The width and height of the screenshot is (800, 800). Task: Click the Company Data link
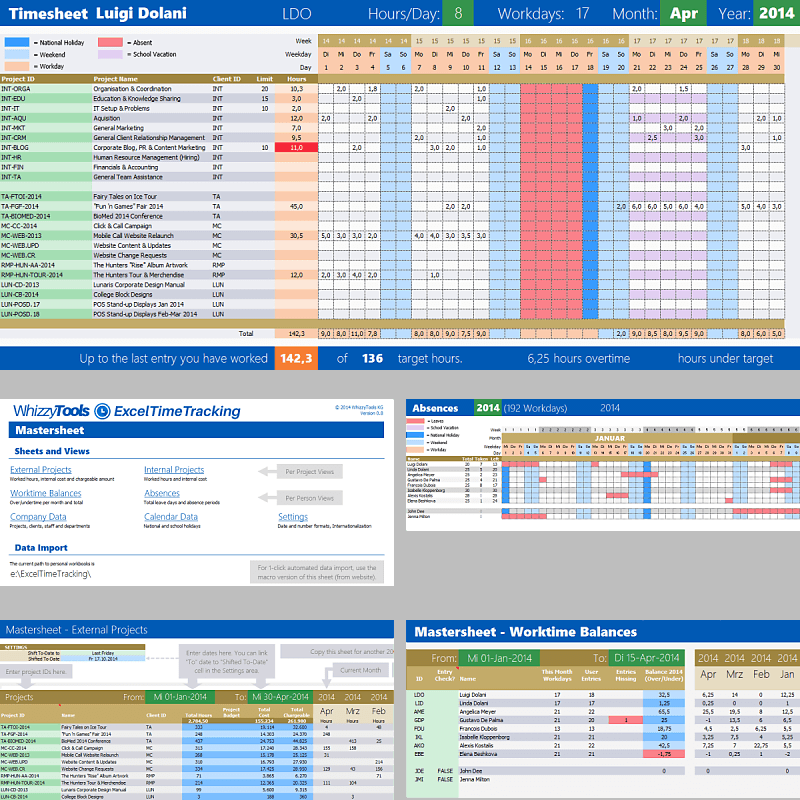click(x=40, y=516)
